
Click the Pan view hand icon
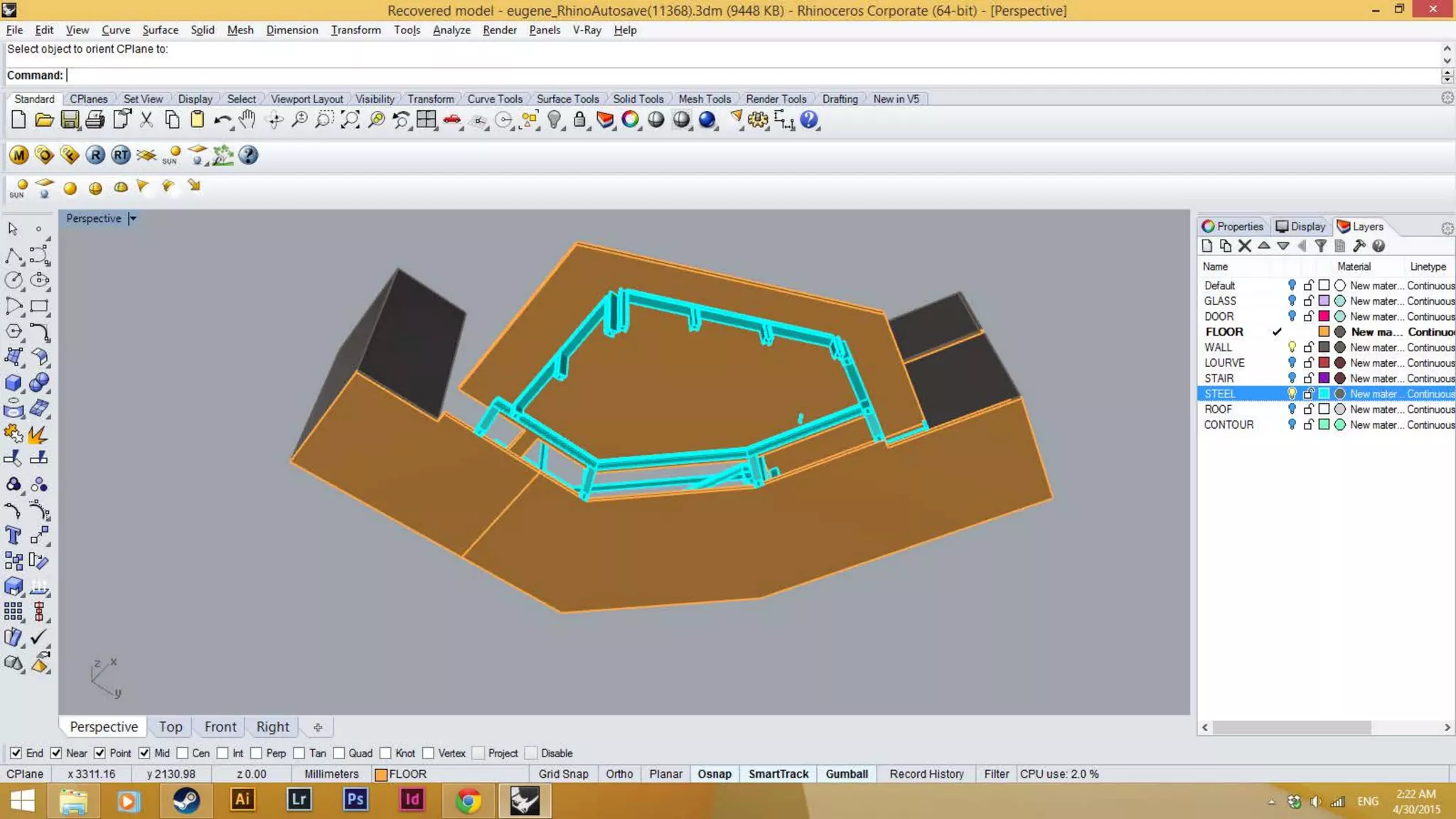(247, 119)
